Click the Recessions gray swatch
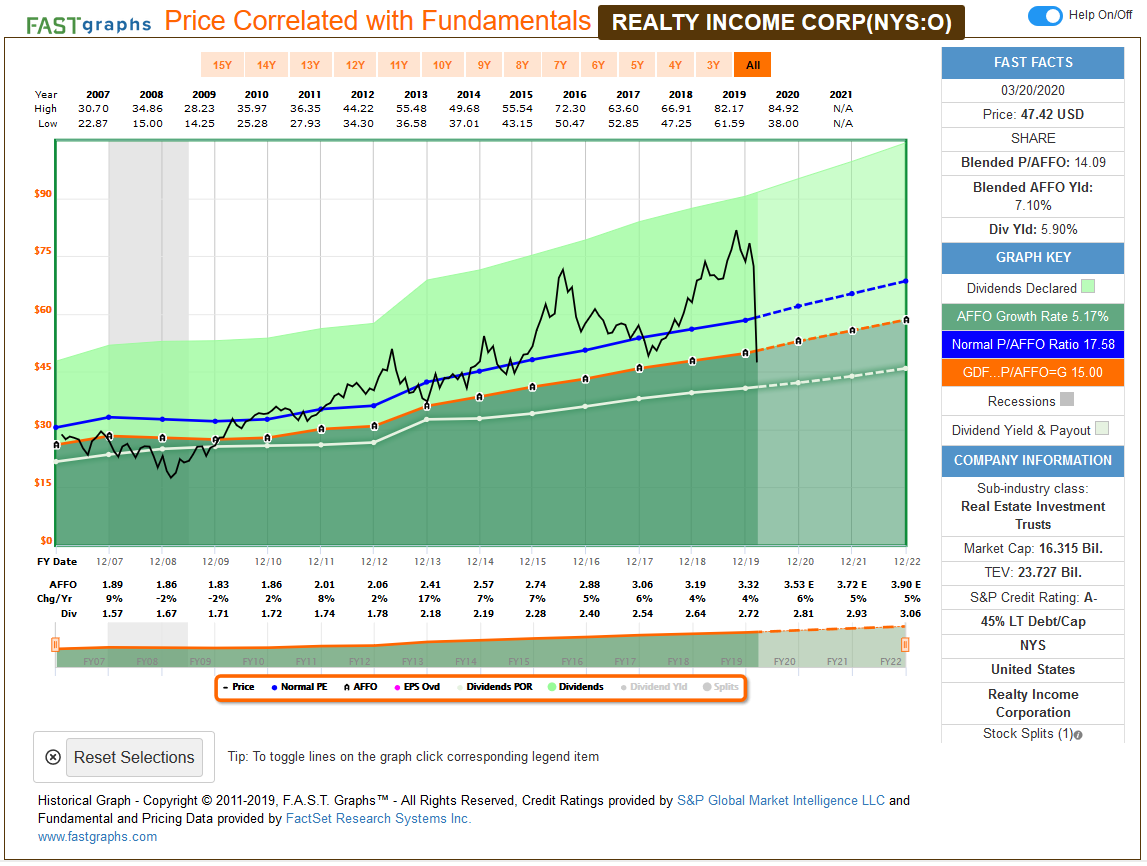Viewport: 1147px width, 866px height. 1067,400
